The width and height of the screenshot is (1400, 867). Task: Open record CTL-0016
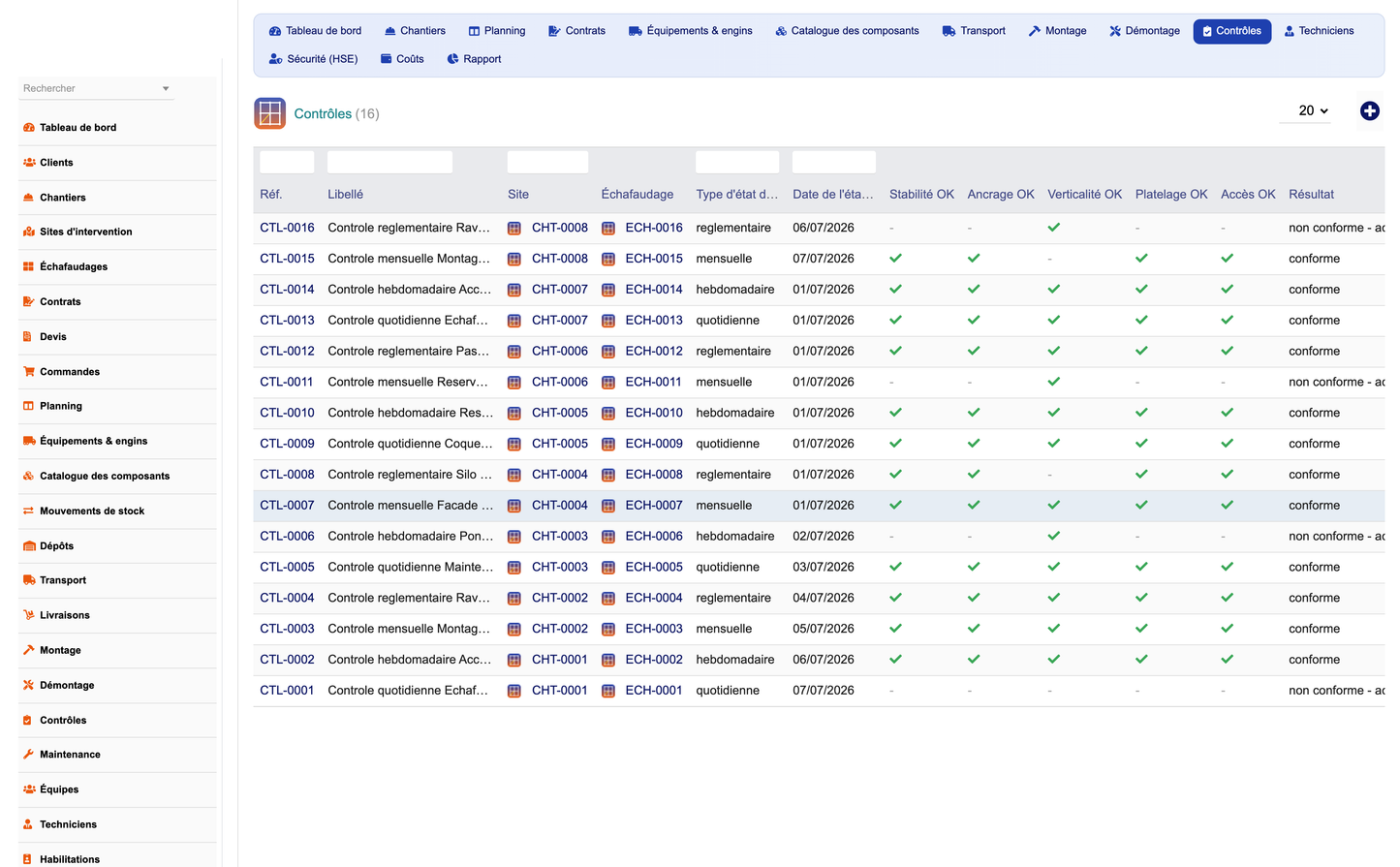(287, 229)
